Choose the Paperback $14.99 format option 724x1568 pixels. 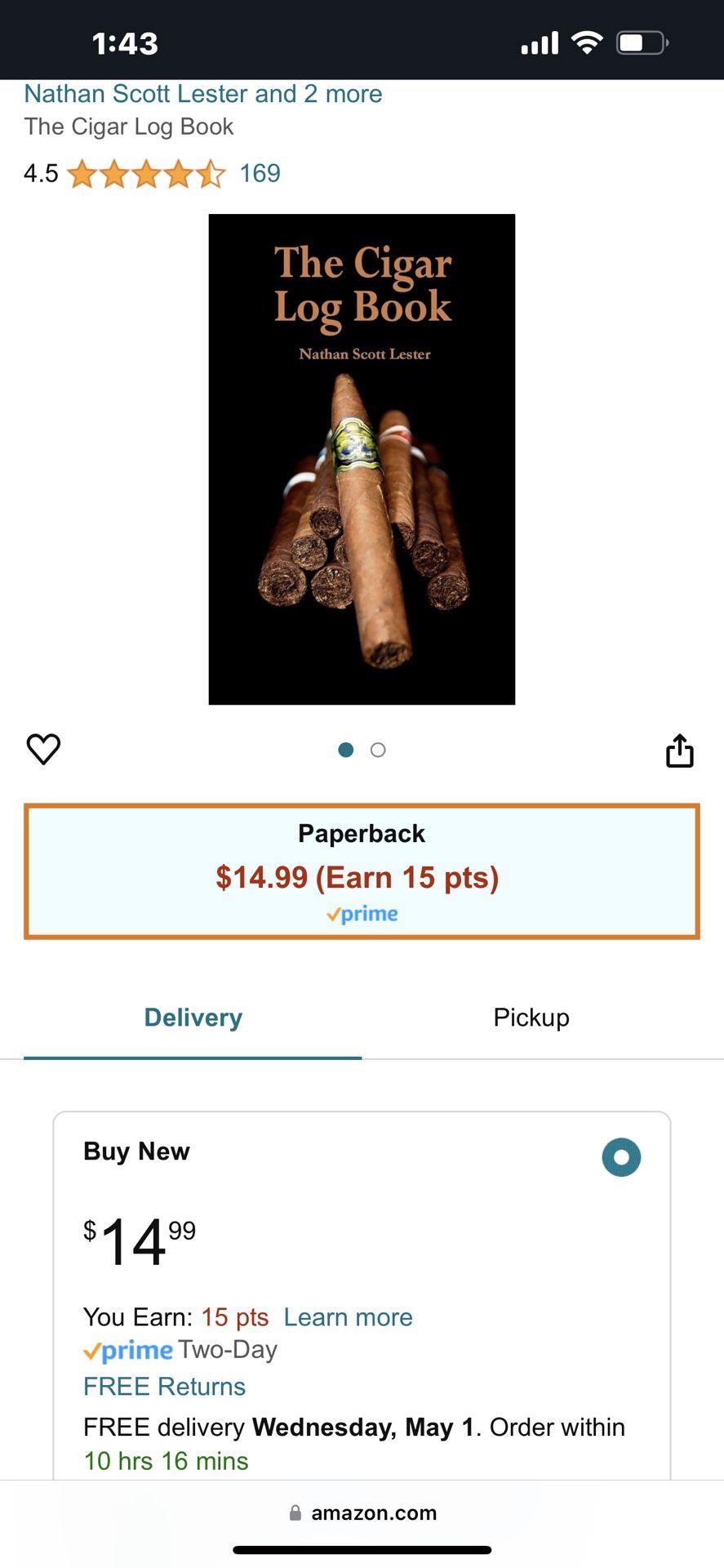(x=362, y=872)
